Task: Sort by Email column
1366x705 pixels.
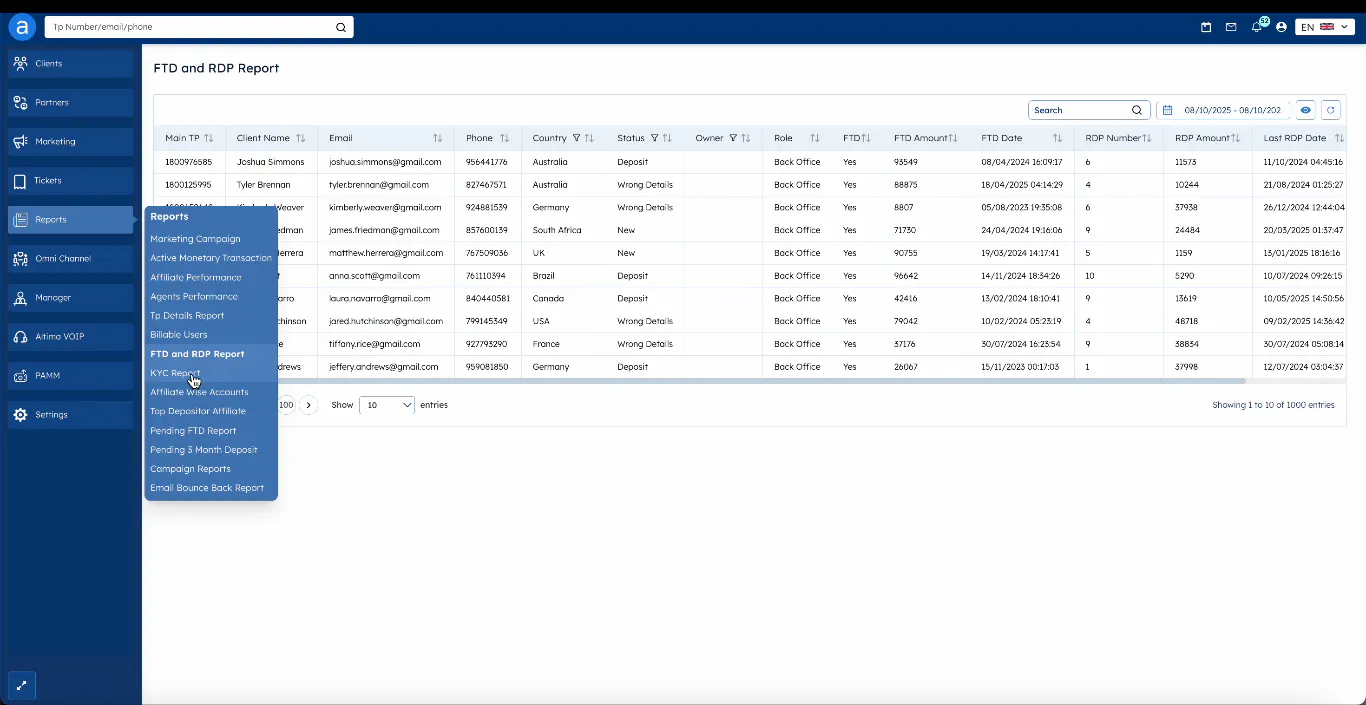Action: (437, 138)
